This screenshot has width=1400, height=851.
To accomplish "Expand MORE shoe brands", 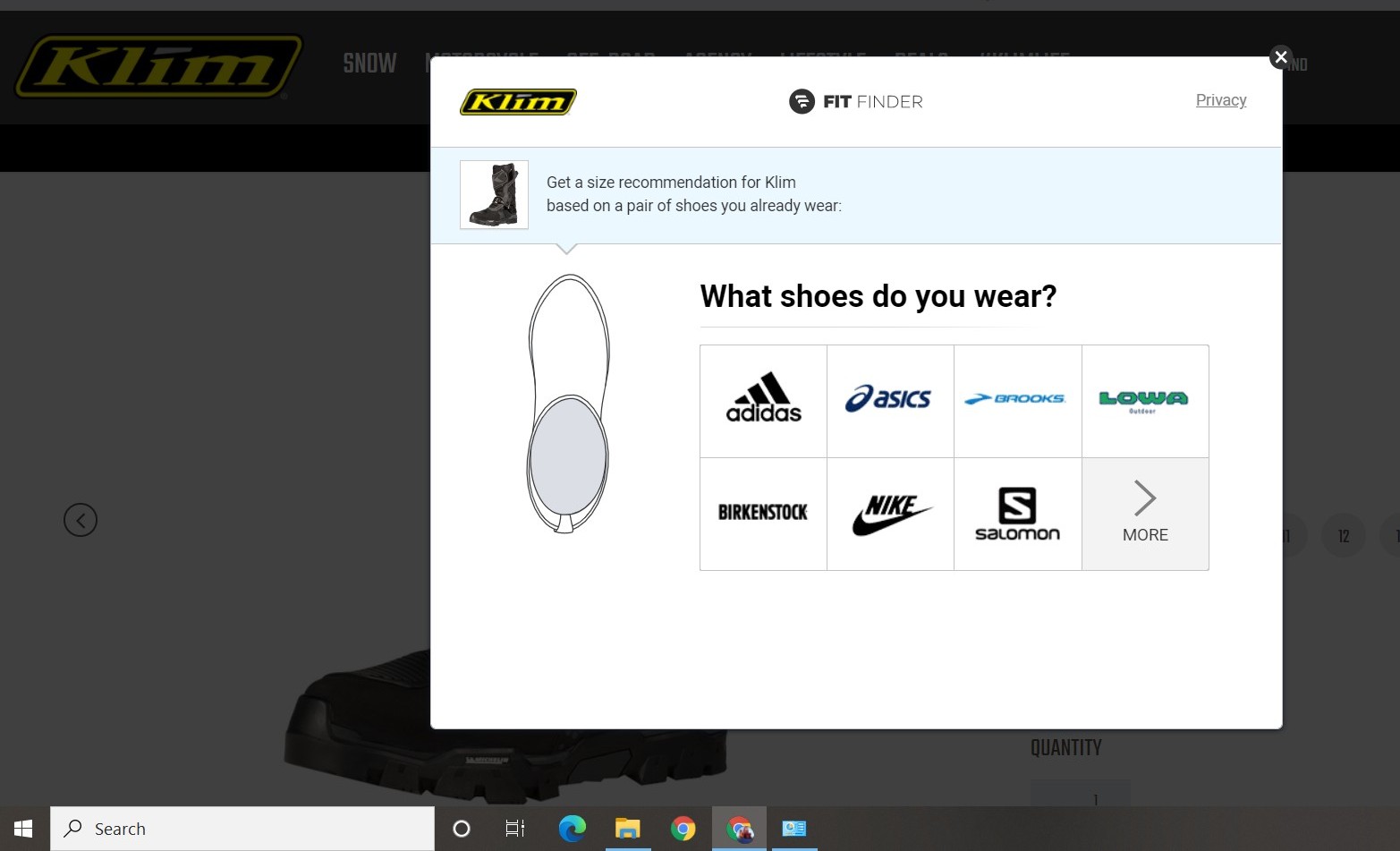I will coord(1144,514).
